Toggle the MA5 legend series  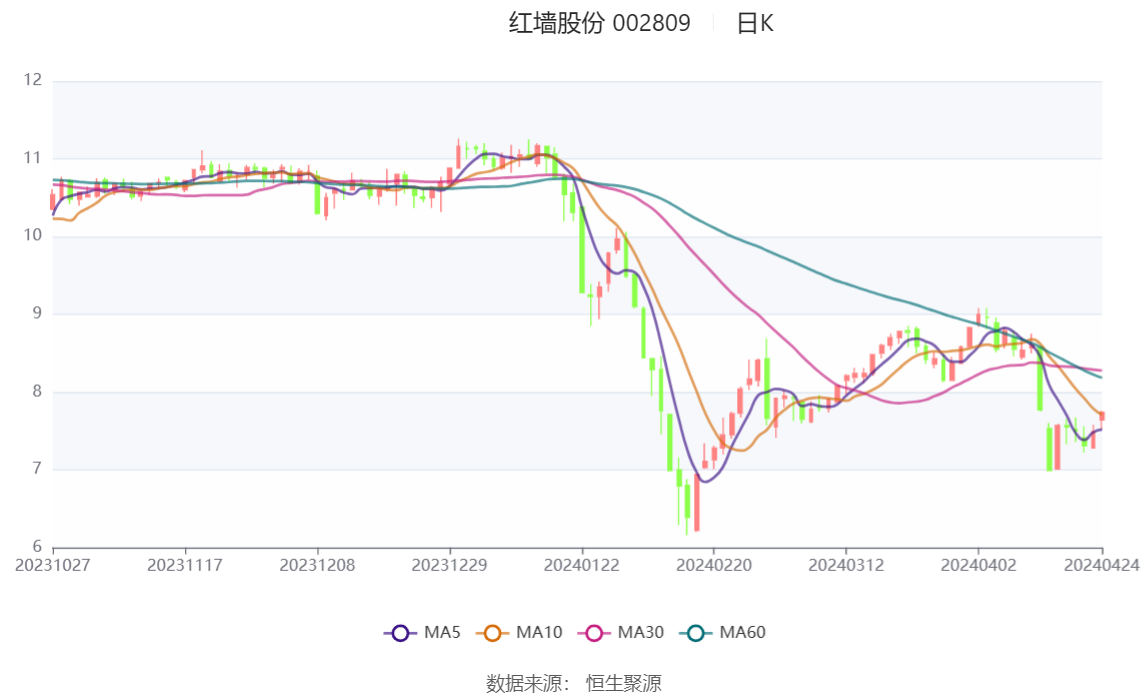pyautogui.click(x=422, y=632)
